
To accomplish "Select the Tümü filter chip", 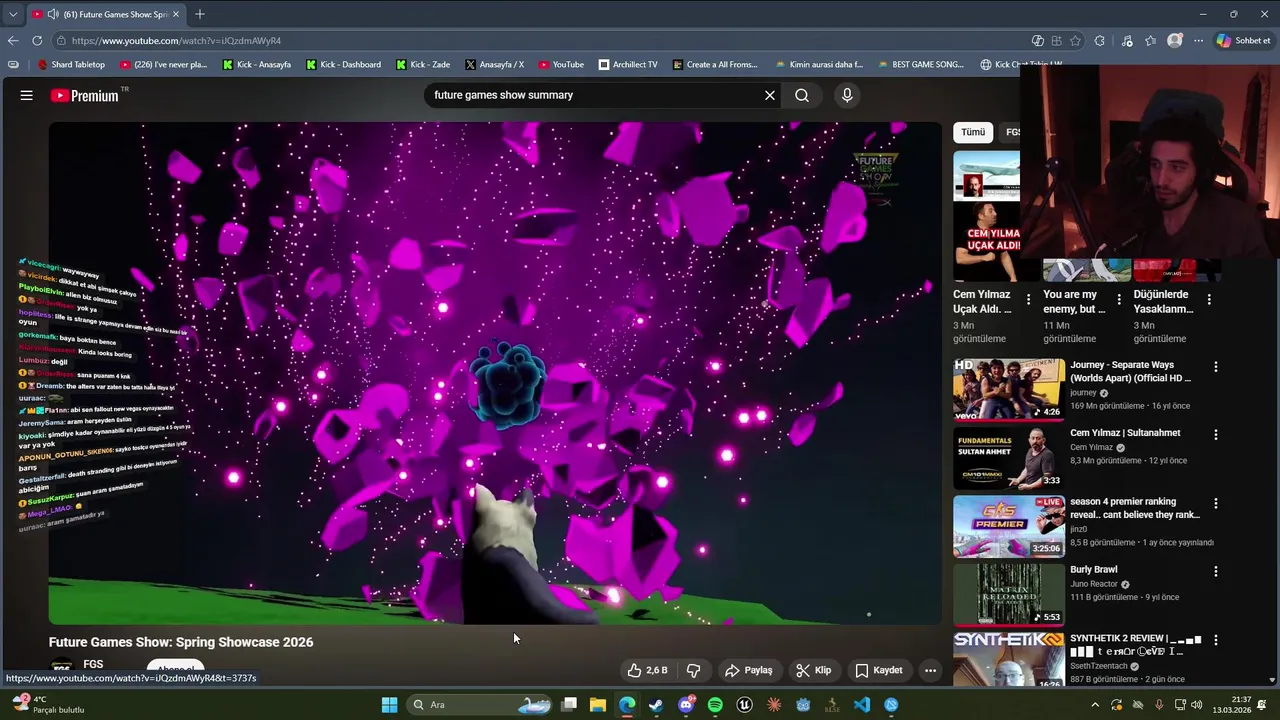I will click(x=973, y=132).
